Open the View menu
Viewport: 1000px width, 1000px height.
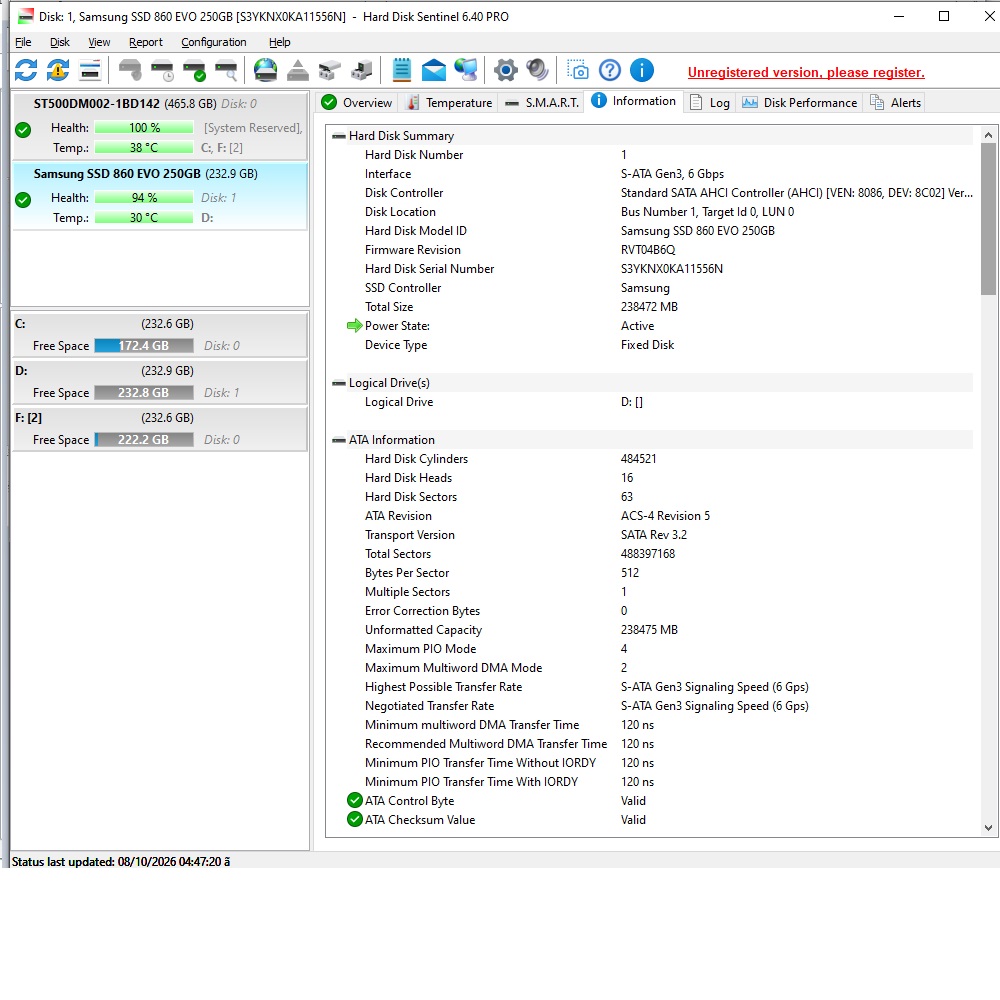click(99, 42)
